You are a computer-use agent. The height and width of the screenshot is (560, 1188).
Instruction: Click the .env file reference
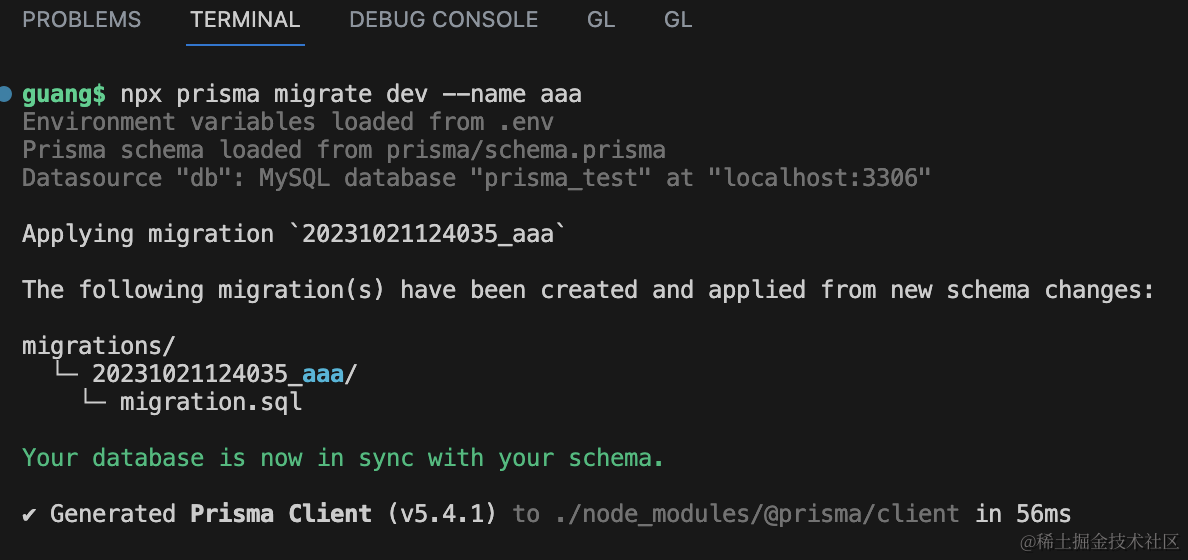[x=526, y=122]
